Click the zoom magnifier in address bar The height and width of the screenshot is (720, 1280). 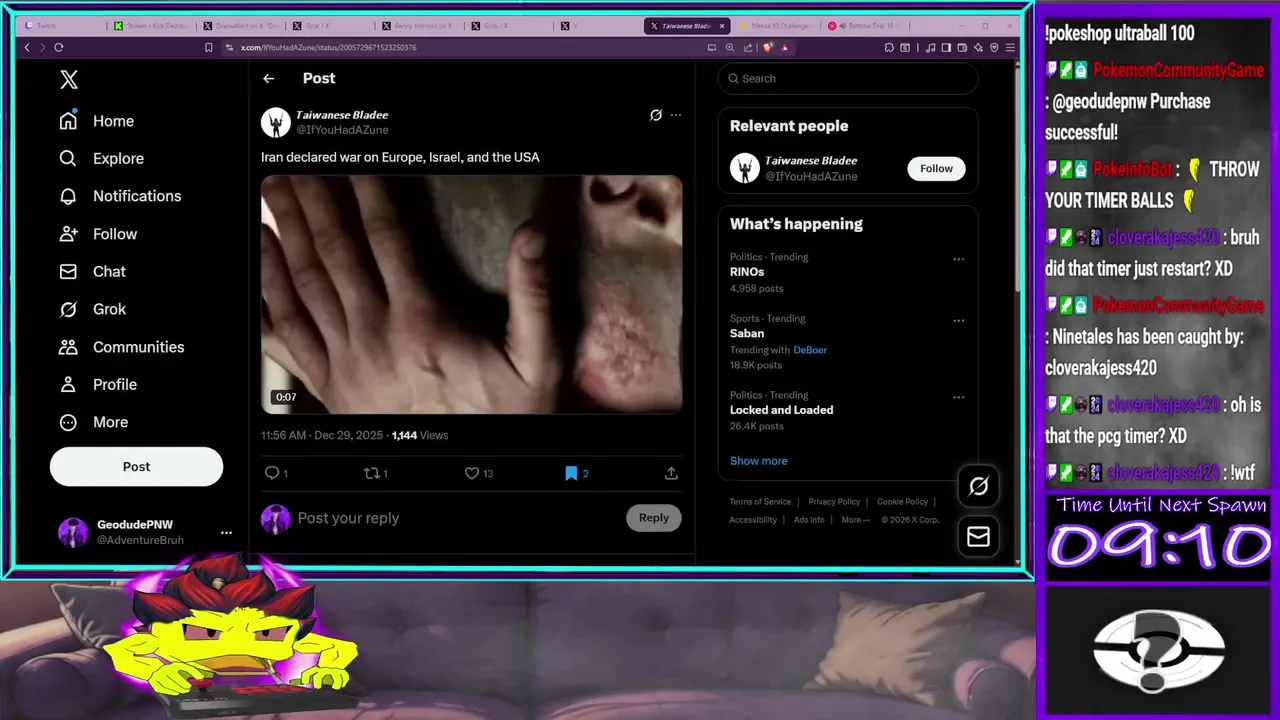(730, 47)
